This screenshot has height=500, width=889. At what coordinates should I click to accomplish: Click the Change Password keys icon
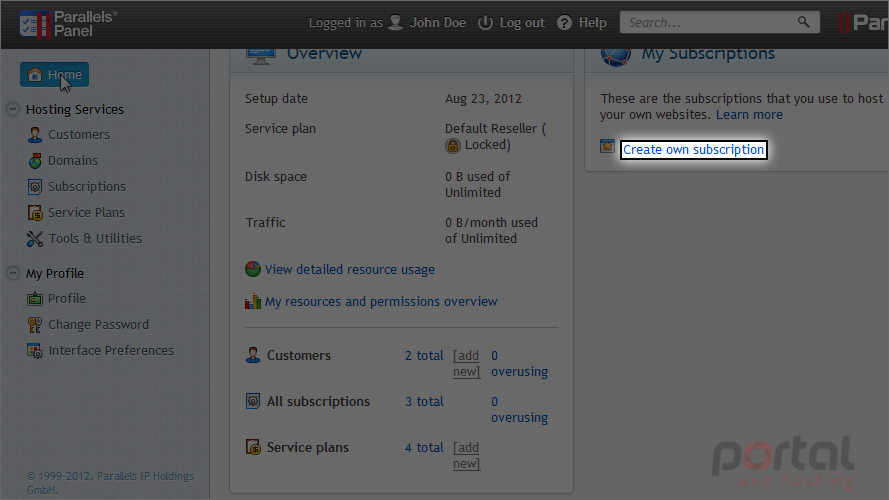(35, 325)
